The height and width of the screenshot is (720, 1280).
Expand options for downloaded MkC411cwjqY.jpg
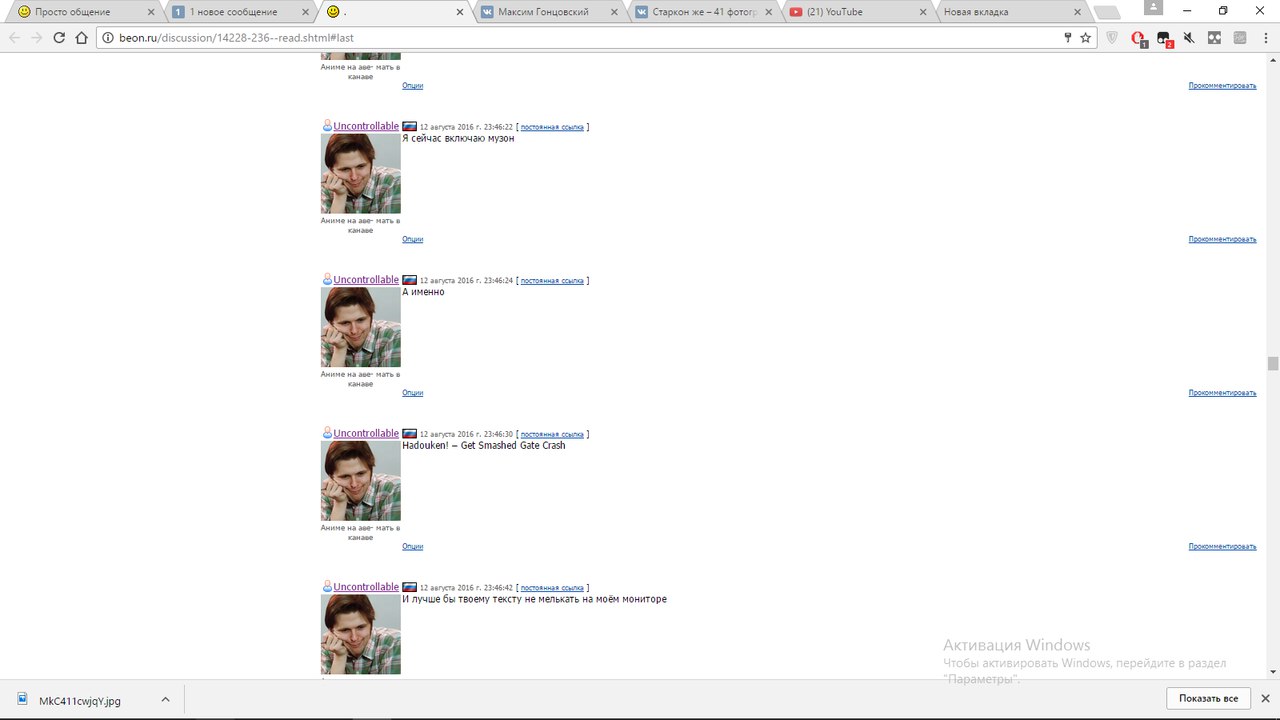[165, 700]
